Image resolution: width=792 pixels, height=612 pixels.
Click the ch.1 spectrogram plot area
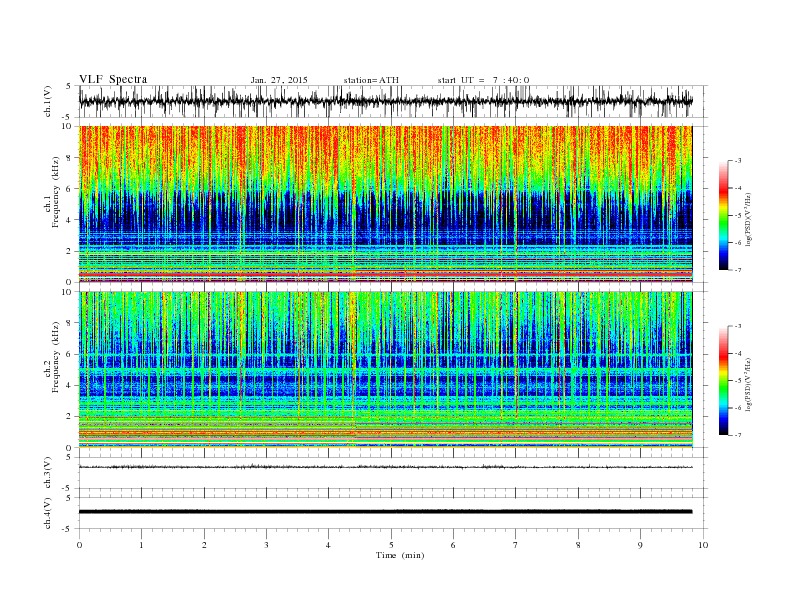click(385, 204)
